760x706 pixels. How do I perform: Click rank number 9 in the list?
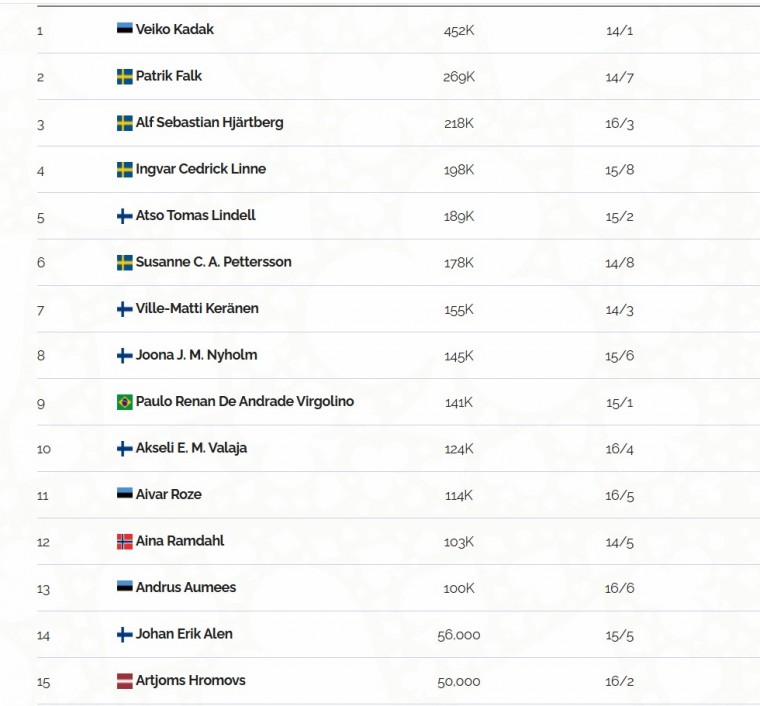(x=40, y=403)
